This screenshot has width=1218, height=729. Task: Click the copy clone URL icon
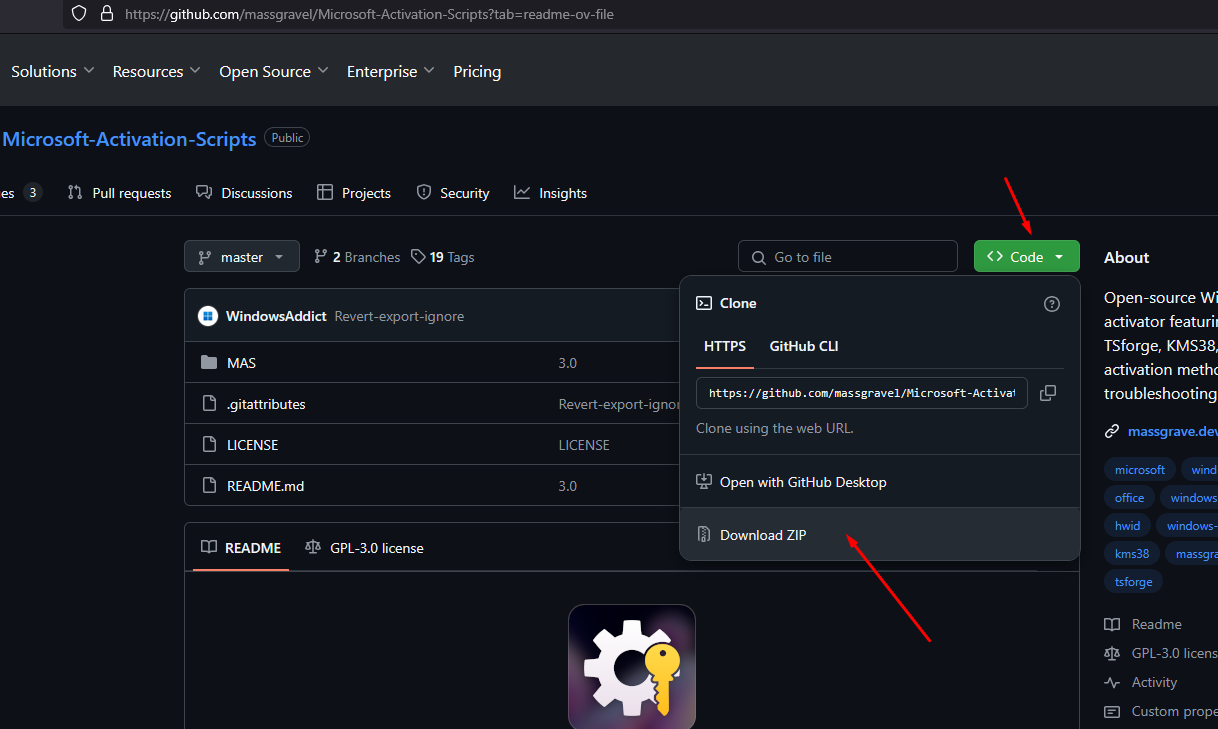click(1047, 393)
